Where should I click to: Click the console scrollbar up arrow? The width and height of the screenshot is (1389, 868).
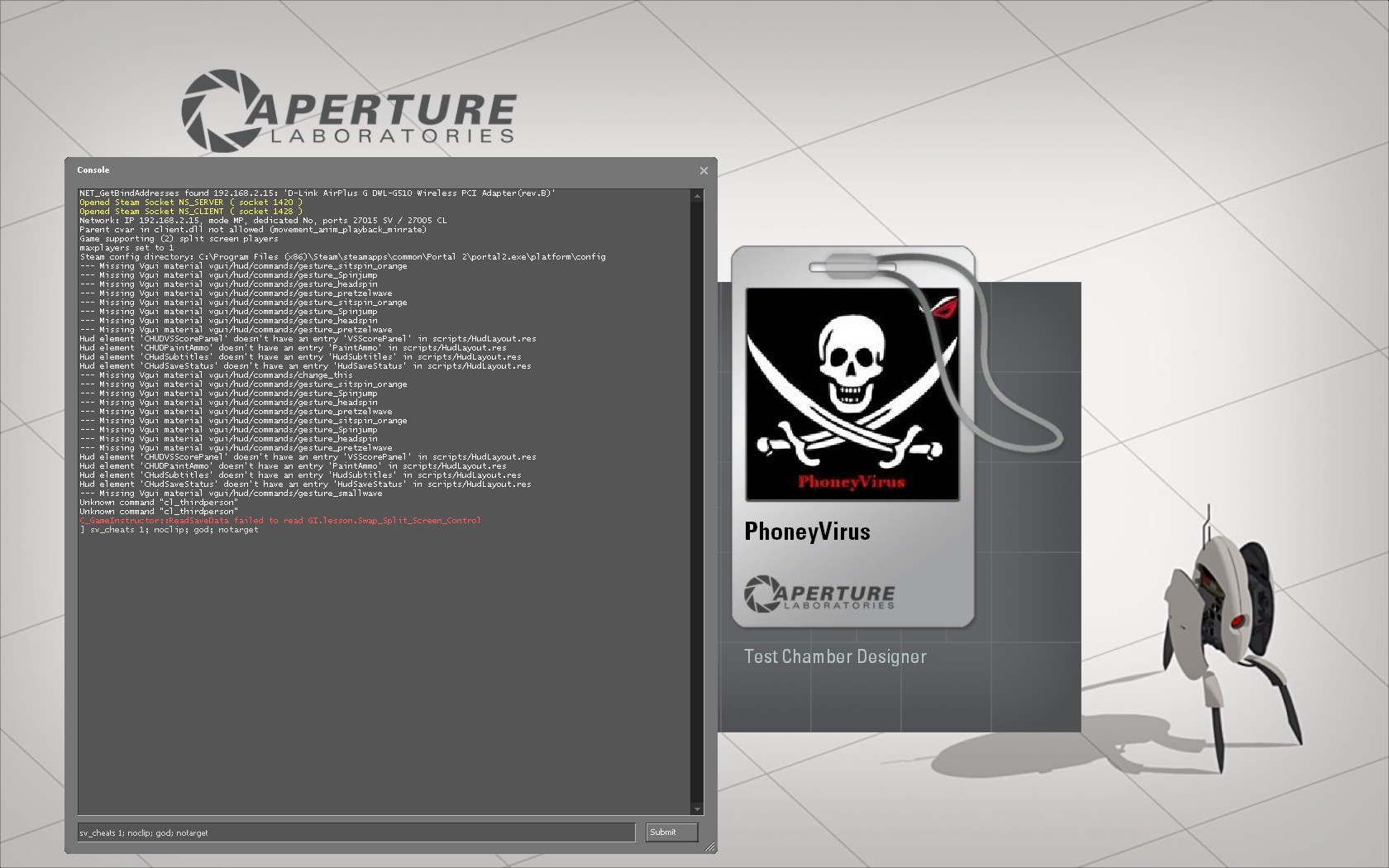[x=697, y=196]
